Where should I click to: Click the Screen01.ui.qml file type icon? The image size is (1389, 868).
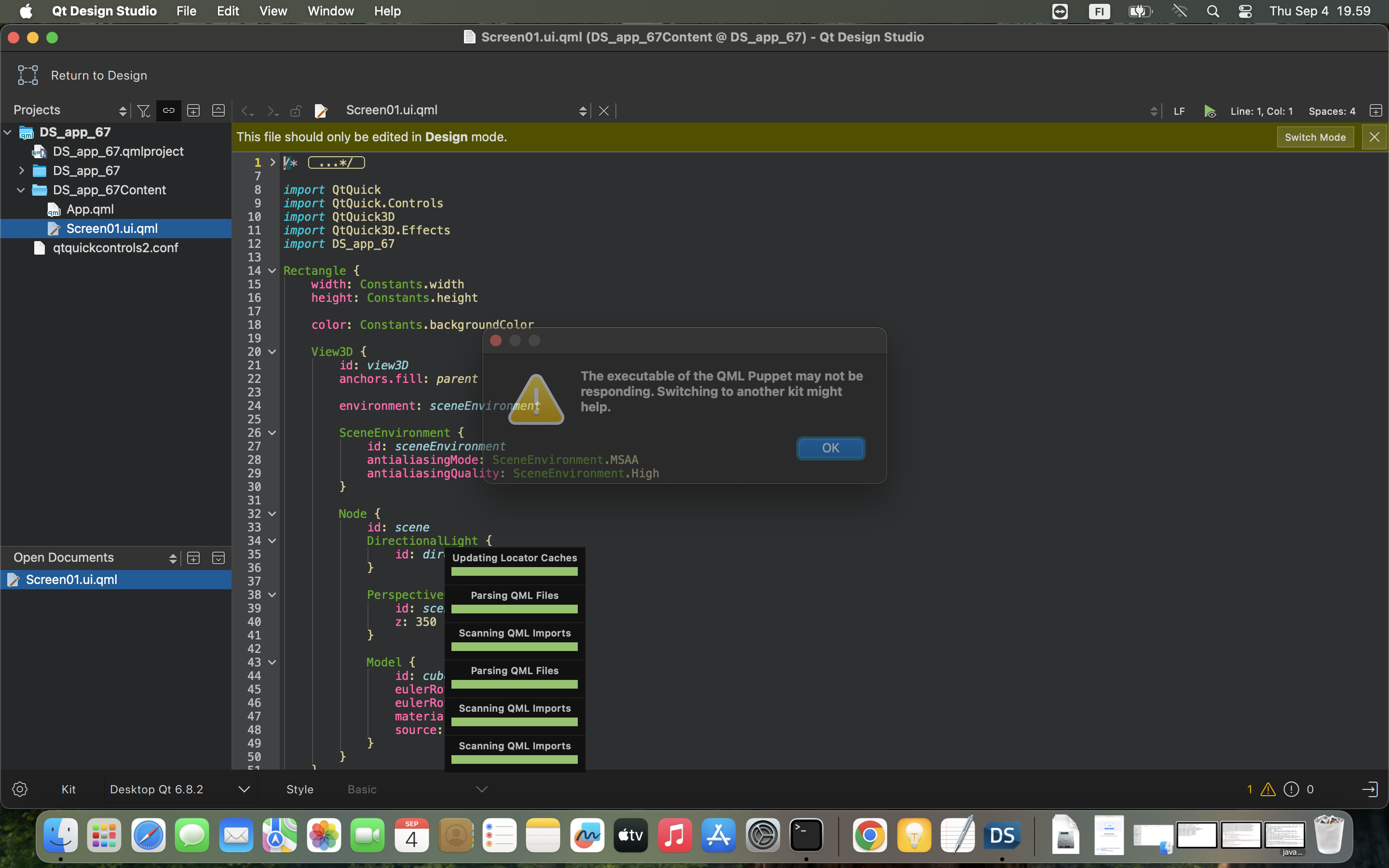[321, 111]
